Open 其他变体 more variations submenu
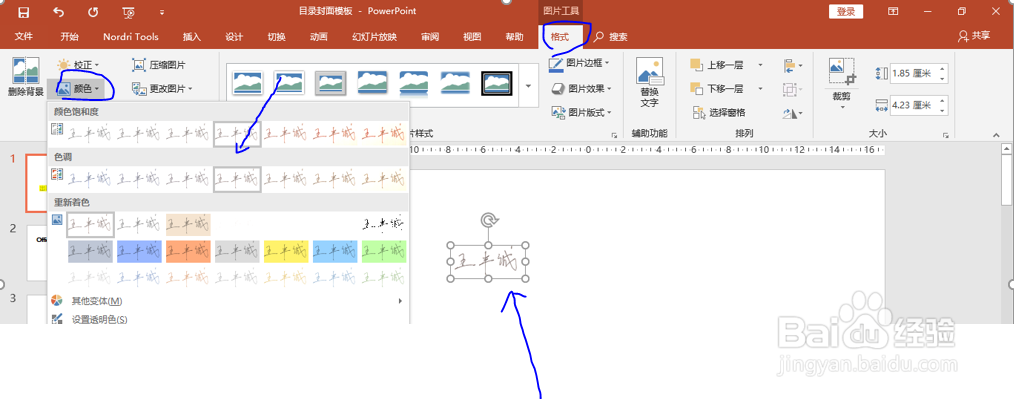The height and width of the screenshot is (399, 1014). pyautogui.click(x=228, y=301)
